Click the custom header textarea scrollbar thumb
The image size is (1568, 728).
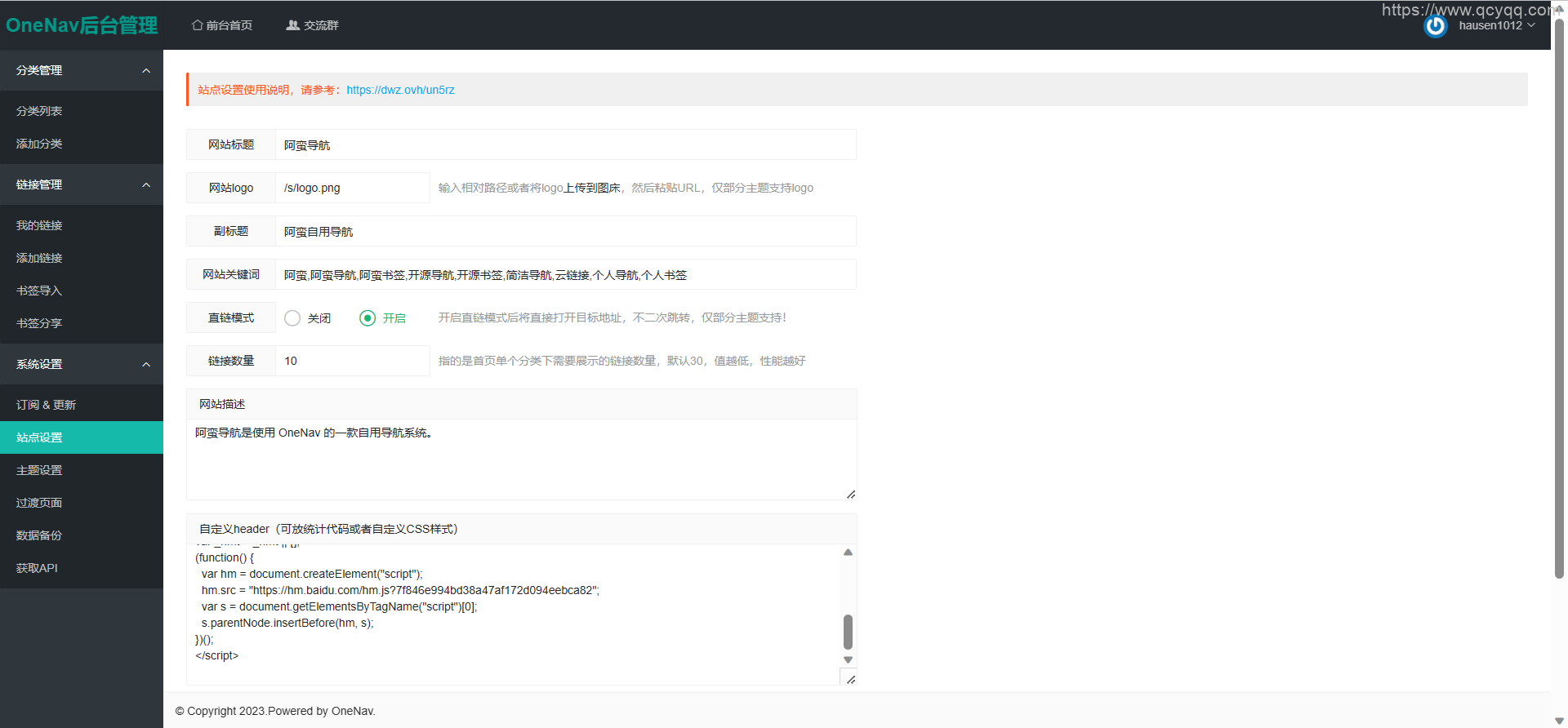click(848, 632)
